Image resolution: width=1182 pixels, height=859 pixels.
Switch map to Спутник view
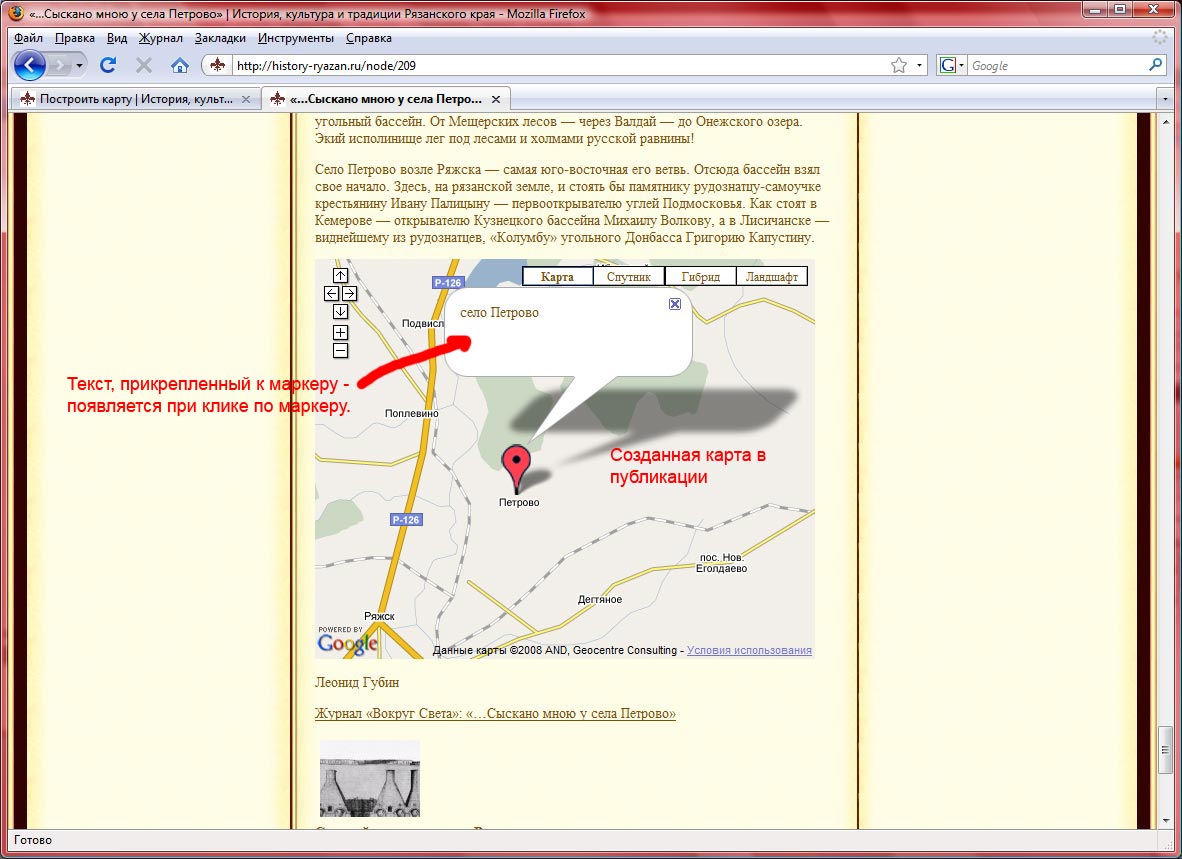click(629, 277)
